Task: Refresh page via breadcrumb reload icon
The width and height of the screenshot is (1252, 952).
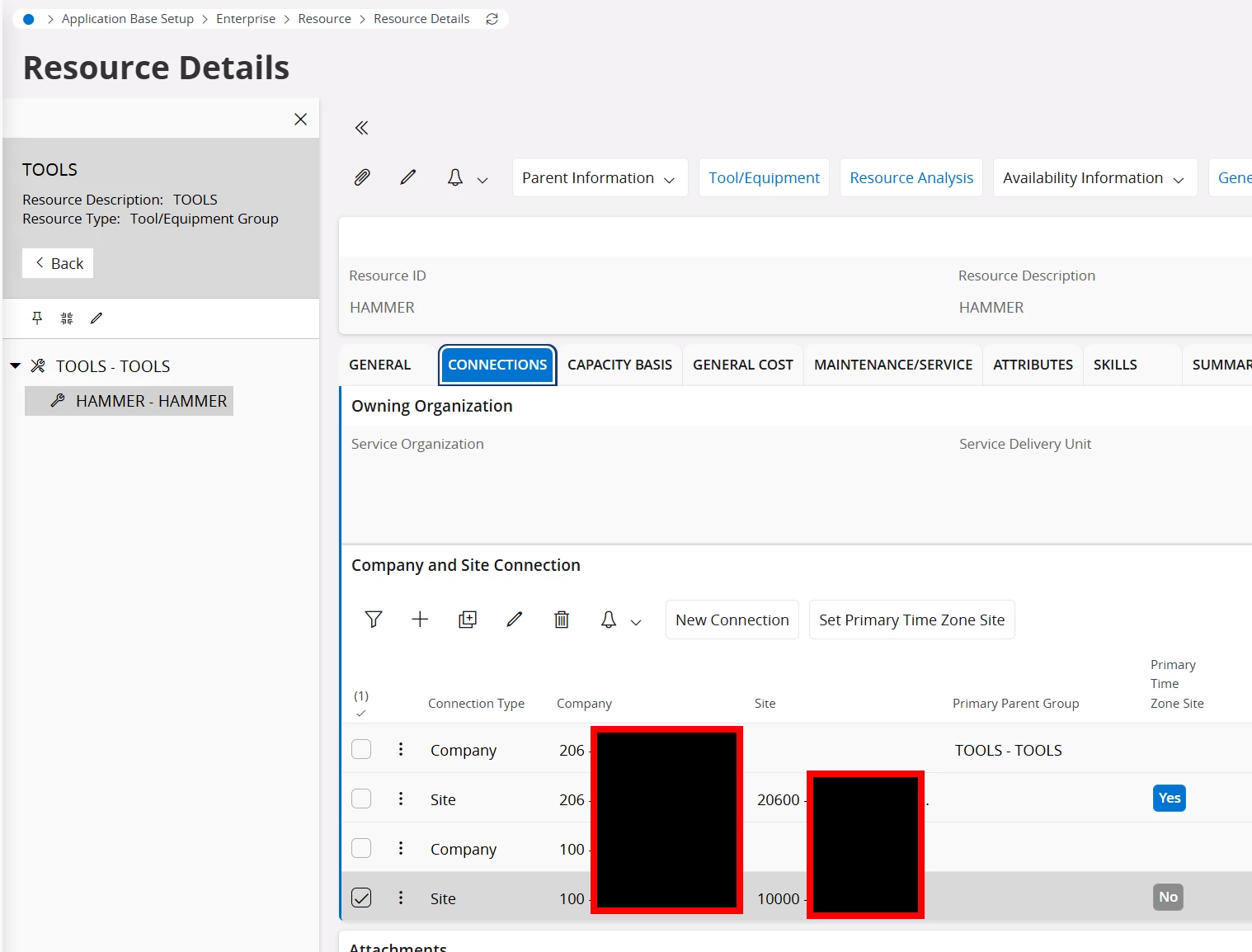Action: [x=492, y=19]
